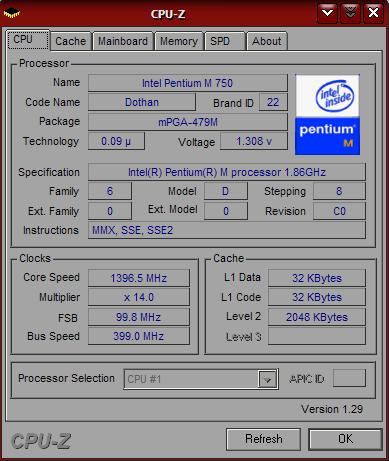Click the Version 1.29 text
The image size is (389, 461).
[x=332, y=409]
